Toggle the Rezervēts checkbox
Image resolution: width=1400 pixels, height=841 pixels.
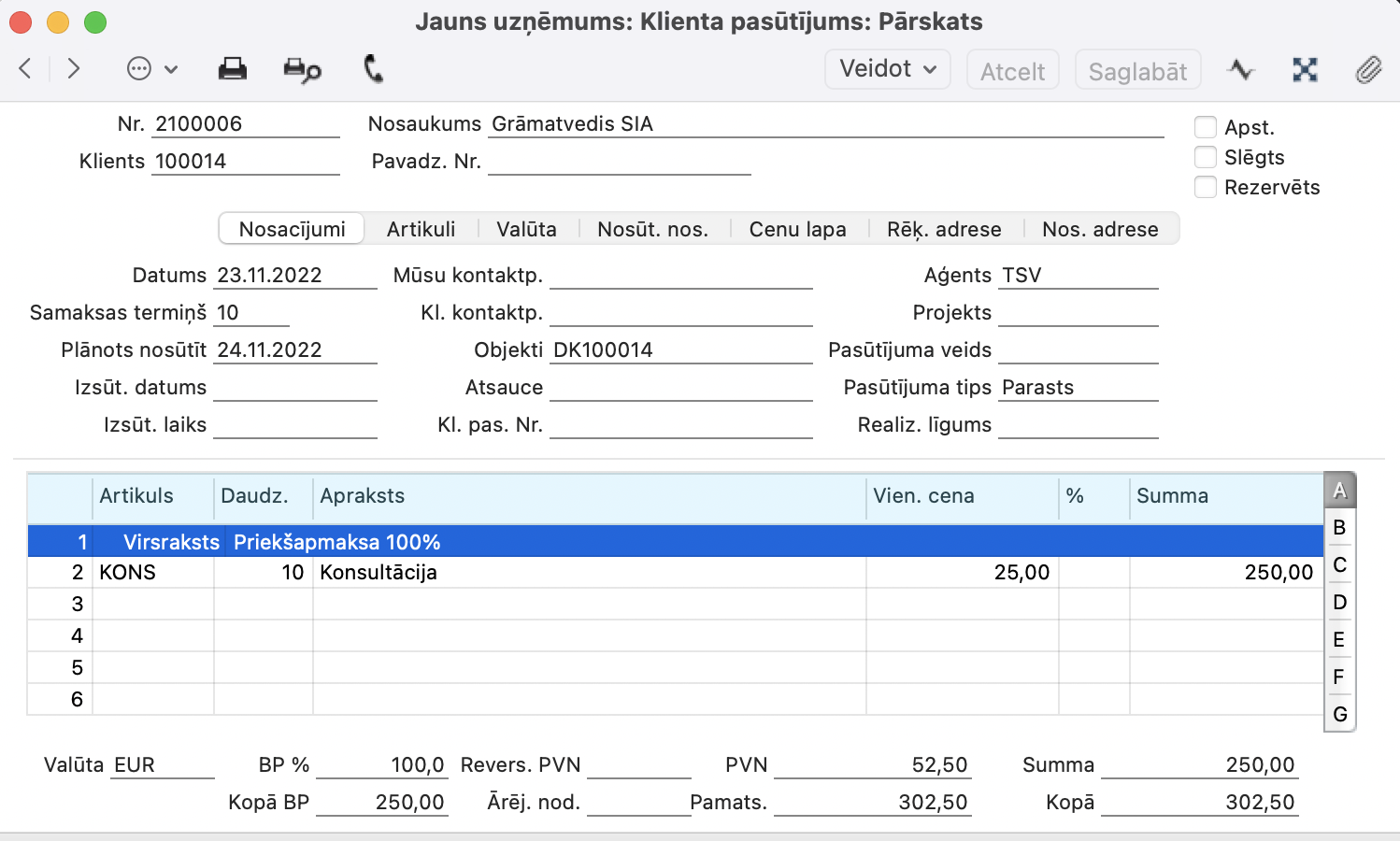[1206, 187]
